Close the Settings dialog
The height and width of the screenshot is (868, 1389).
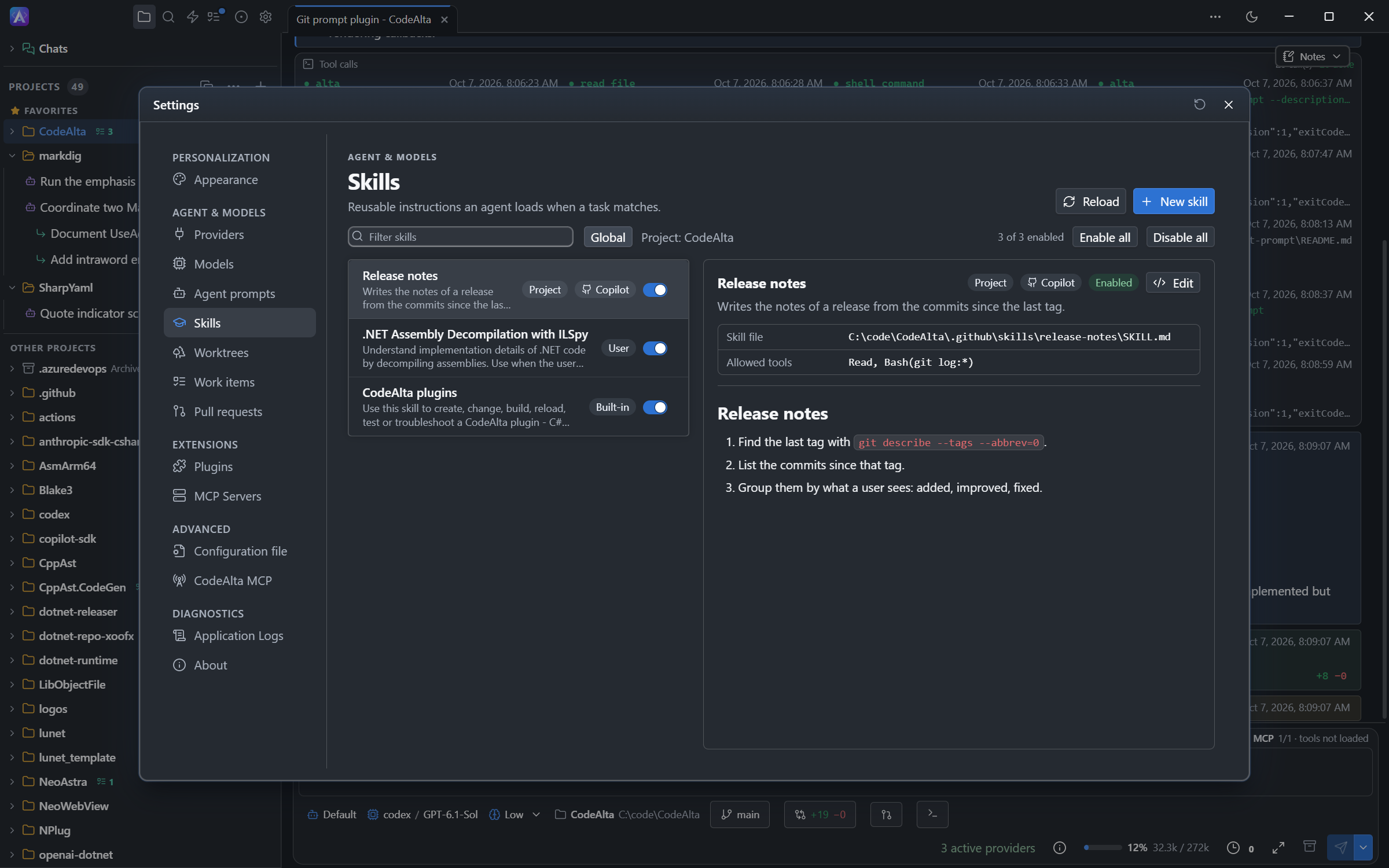(x=1228, y=104)
